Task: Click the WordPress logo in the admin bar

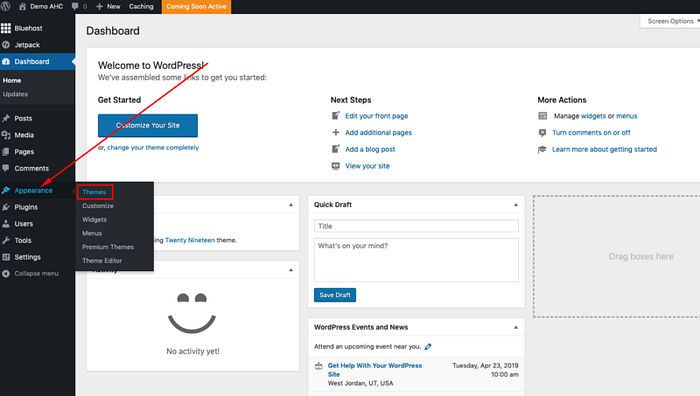Action: [6, 6]
